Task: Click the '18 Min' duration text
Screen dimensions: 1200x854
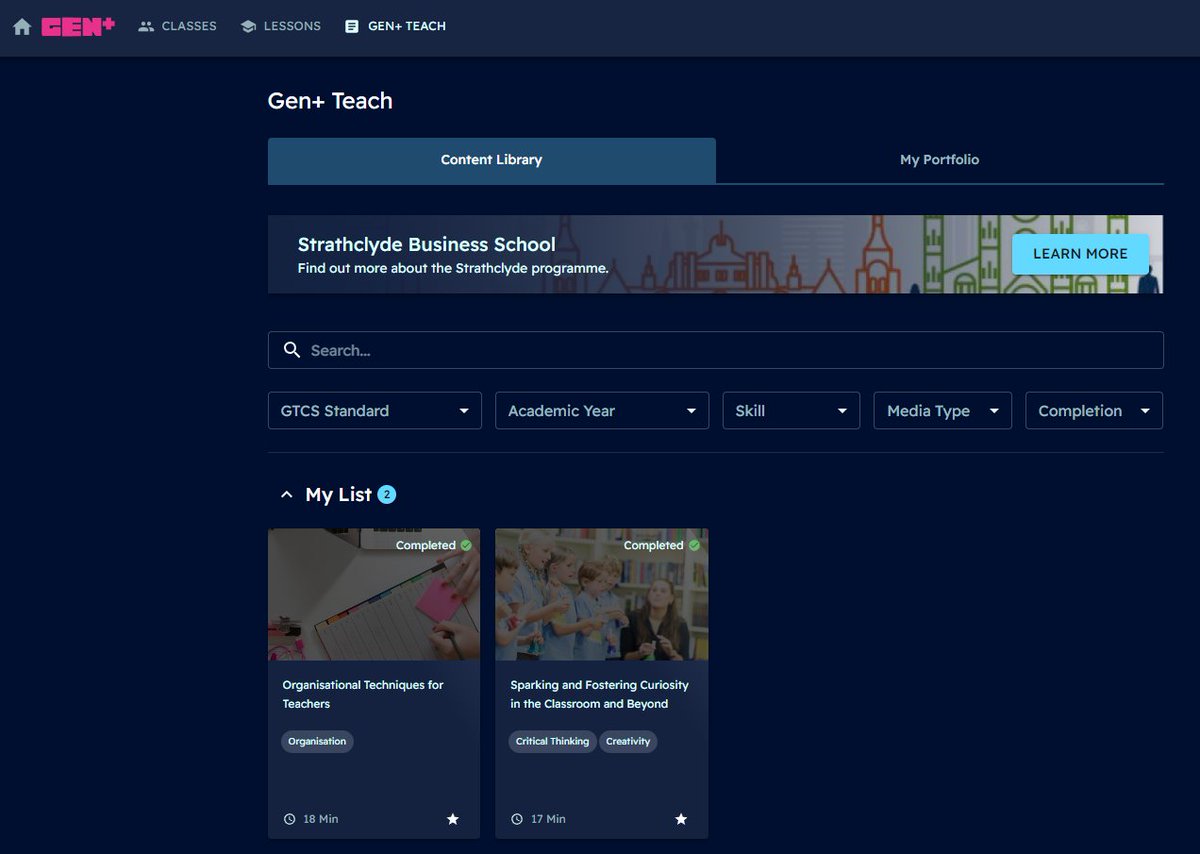Action: (x=321, y=819)
